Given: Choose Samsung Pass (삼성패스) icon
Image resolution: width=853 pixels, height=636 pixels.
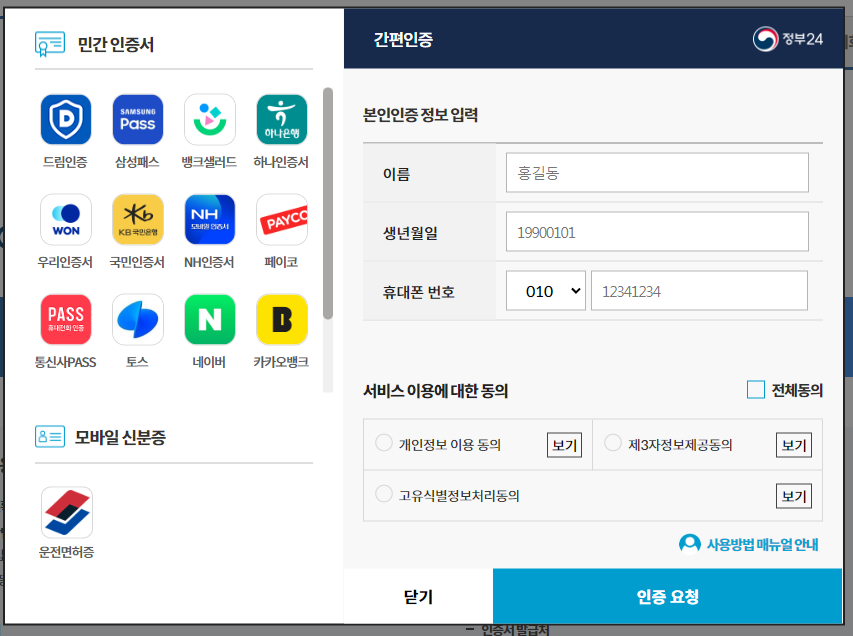Looking at the screenshot, I should (x=138, y=119).
